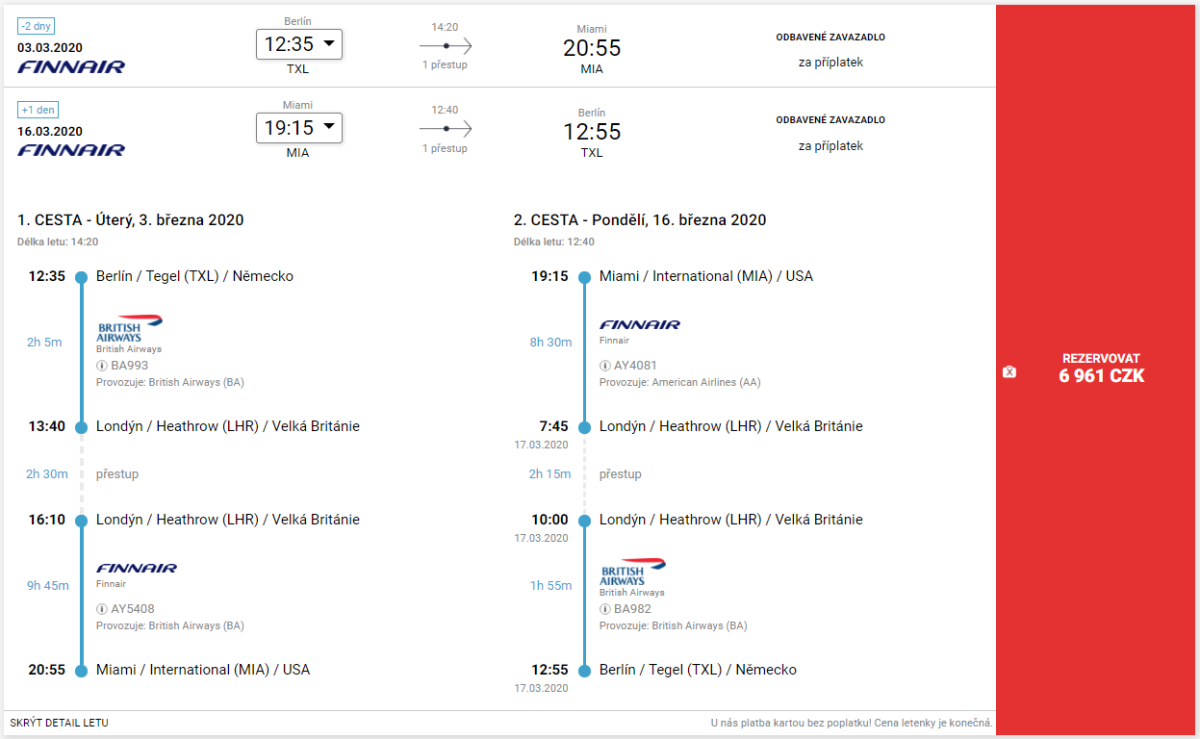Click British Airways logo on Berlin–London leg
This screenshot has width=1200, height=739.
pyautogui.click(x=129, y=328)
